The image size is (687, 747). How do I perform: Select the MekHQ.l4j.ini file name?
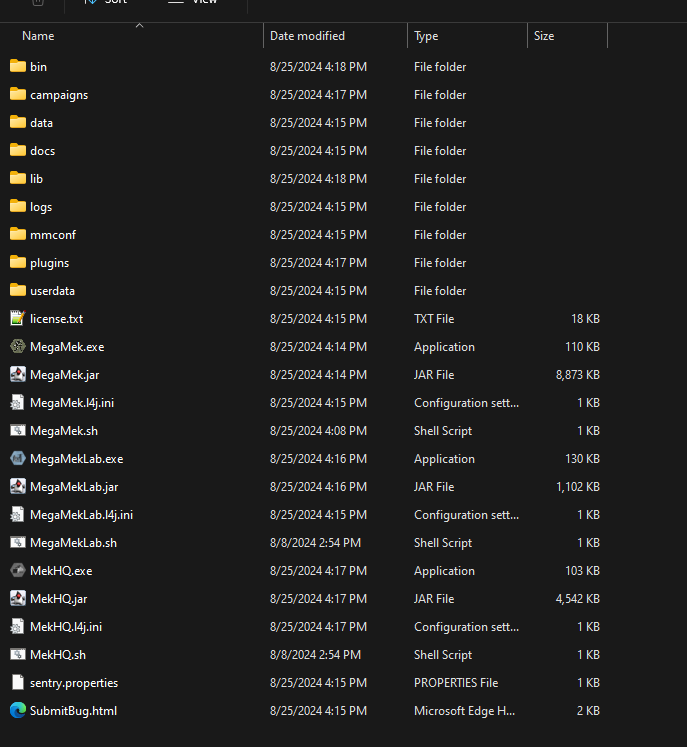coord(66,627)
